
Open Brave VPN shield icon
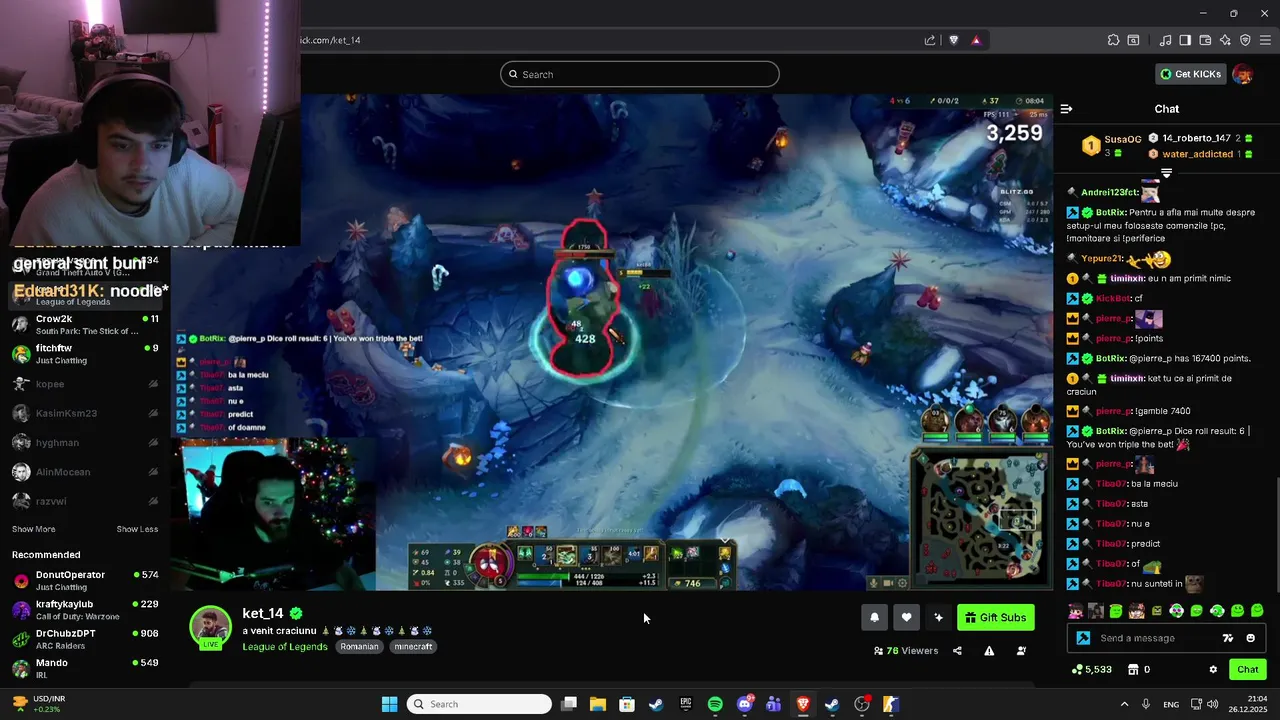click(1245, 40)
